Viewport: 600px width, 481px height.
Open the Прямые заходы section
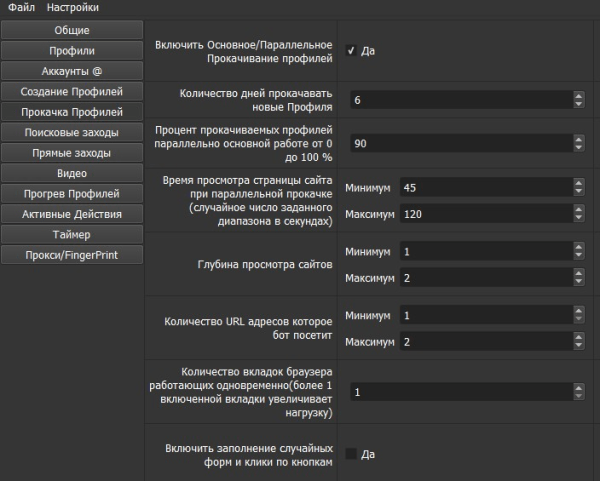[x=72, y=153]
